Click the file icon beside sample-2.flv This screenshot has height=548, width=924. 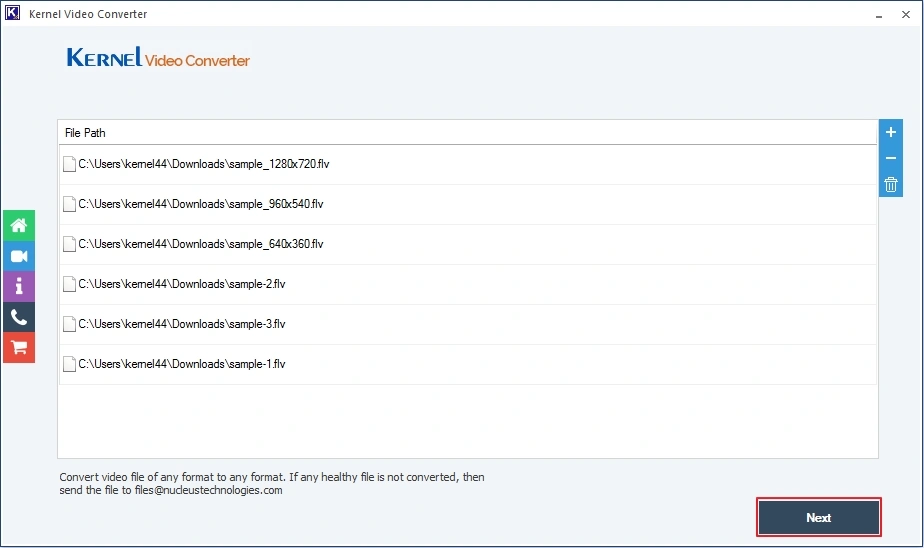click(x=70, y=285)
